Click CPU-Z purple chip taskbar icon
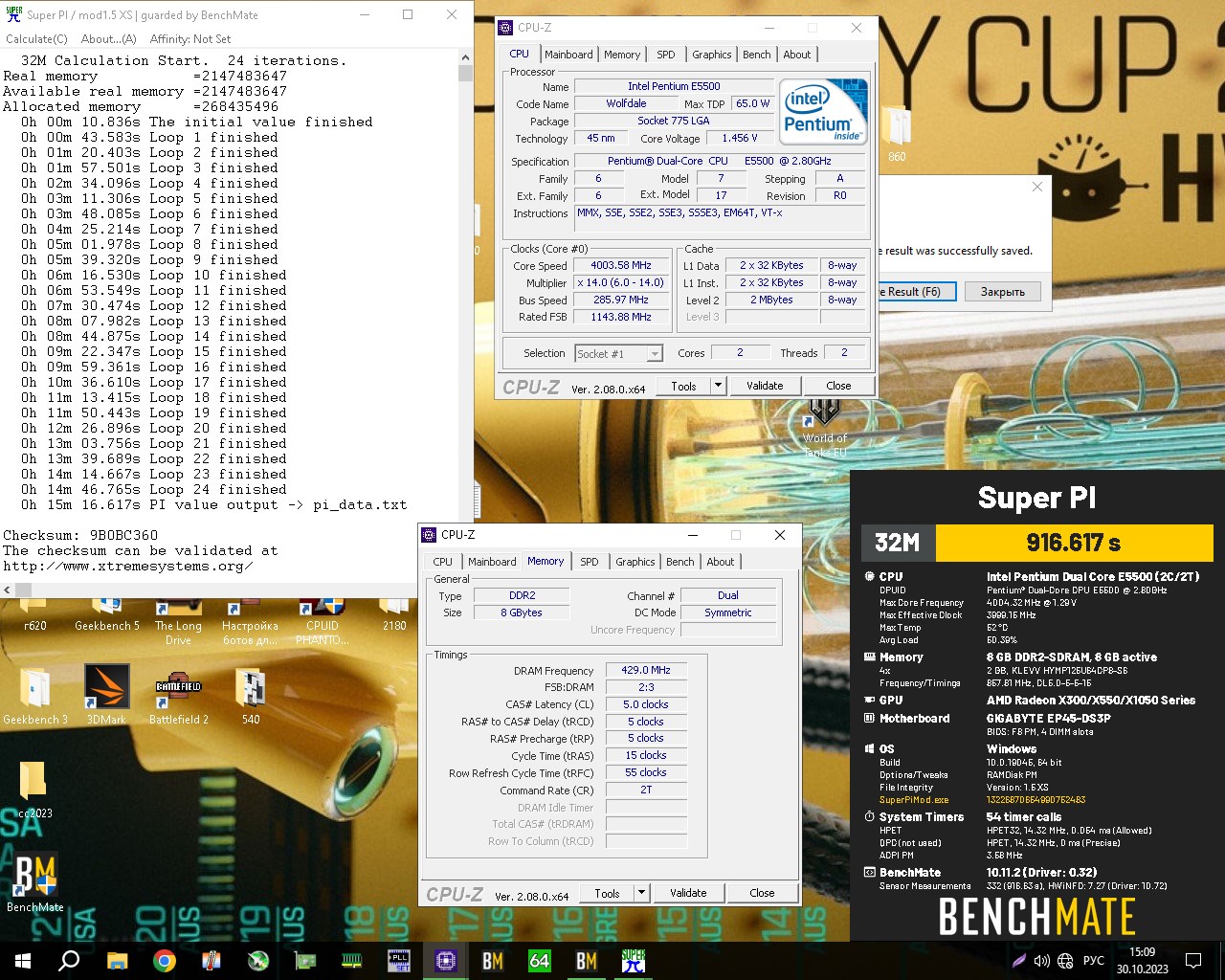 point(446,960)
